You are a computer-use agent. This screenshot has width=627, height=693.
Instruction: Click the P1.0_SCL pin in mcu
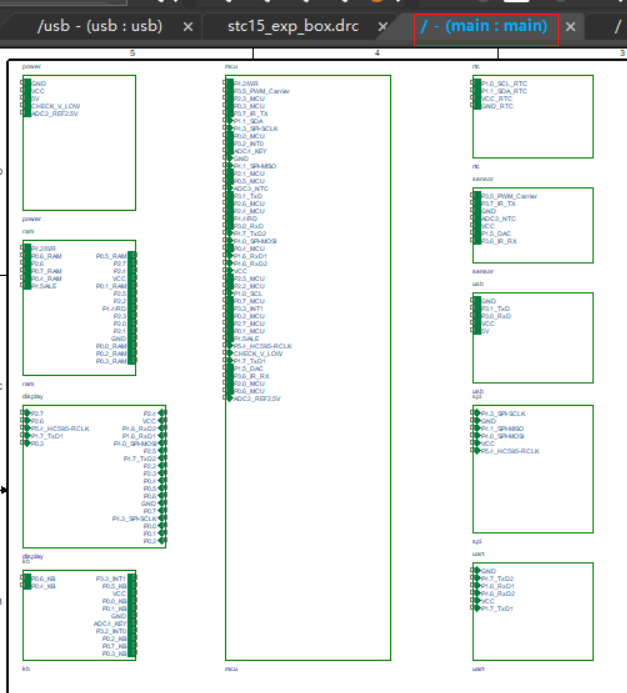click(248, 293)
